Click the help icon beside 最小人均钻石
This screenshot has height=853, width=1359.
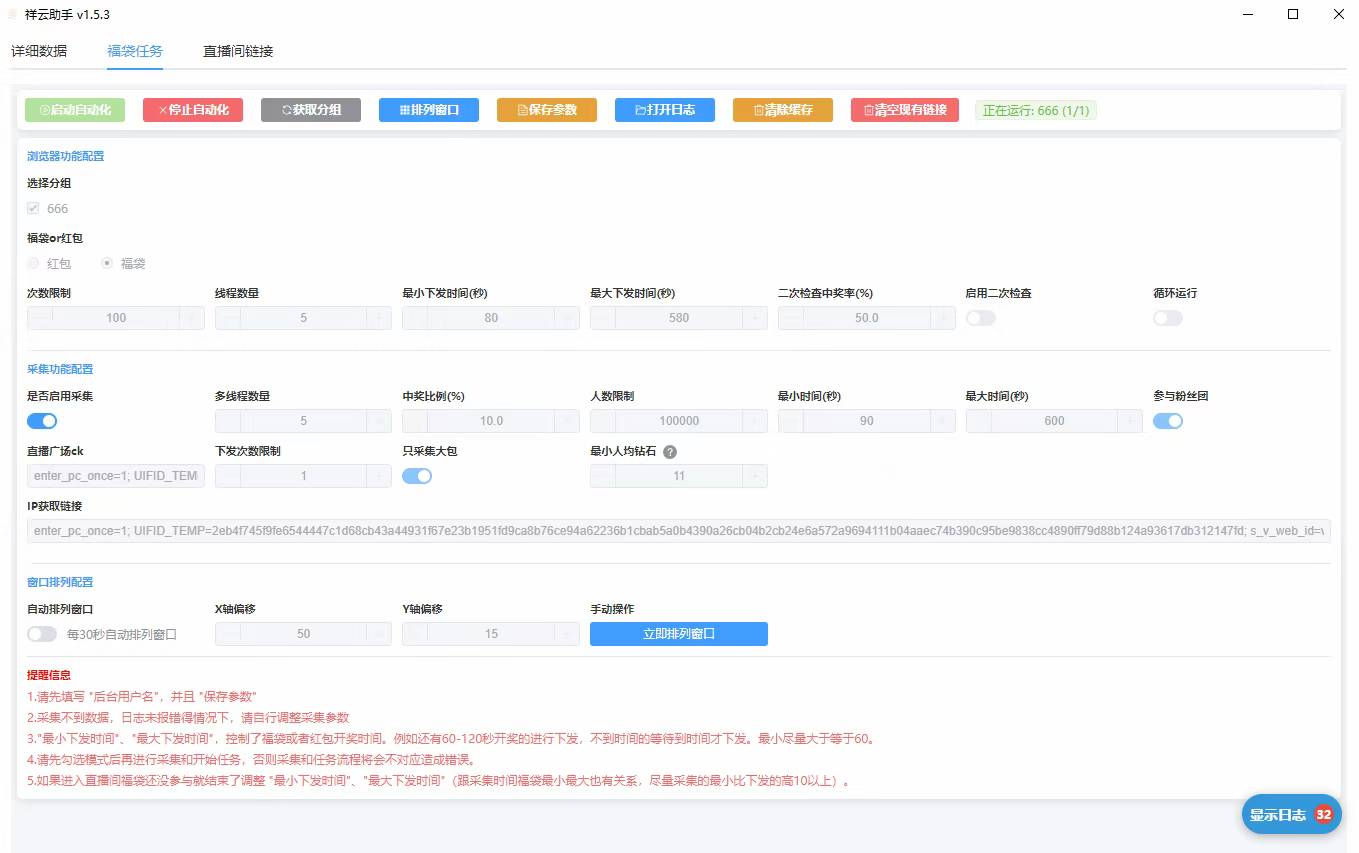tap(670, 452)
